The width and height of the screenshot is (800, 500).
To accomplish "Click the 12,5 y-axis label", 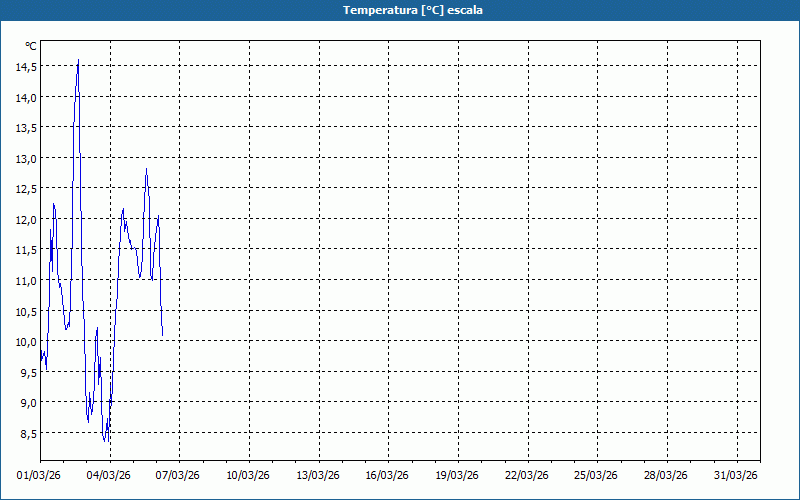I will click(26, 189).
